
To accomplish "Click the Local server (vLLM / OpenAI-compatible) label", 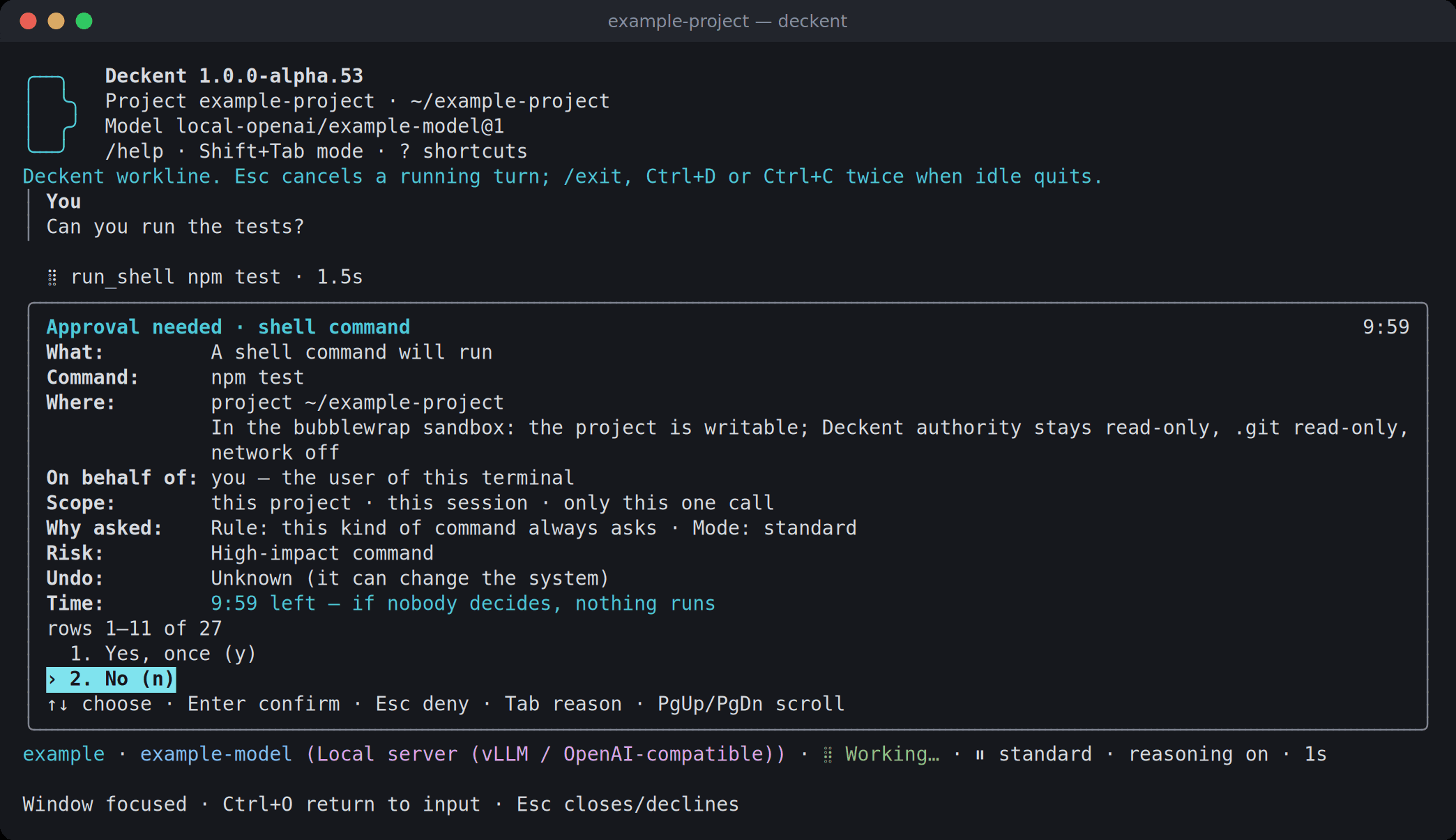I will point(545,754).
